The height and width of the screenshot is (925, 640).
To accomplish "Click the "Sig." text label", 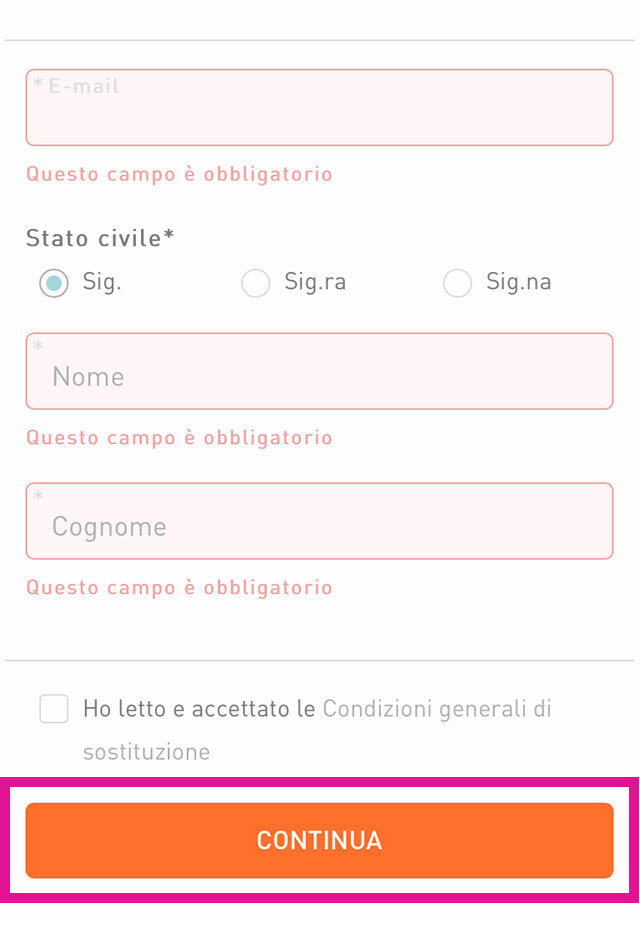I will pyautogui.click(x=102, y=282).
